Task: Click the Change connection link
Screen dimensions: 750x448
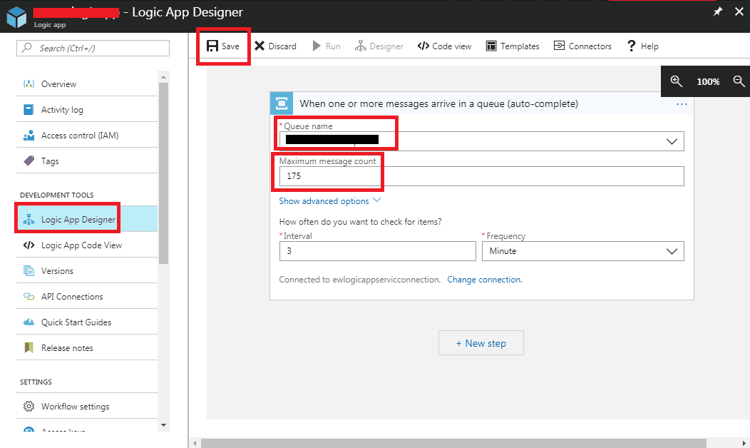Action: 484,280
